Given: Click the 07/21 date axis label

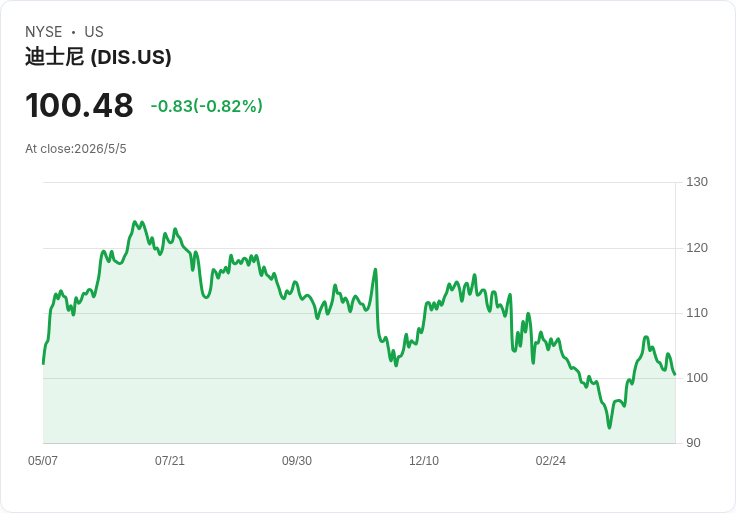Looking at the screenshot, I should coord(170,460).
